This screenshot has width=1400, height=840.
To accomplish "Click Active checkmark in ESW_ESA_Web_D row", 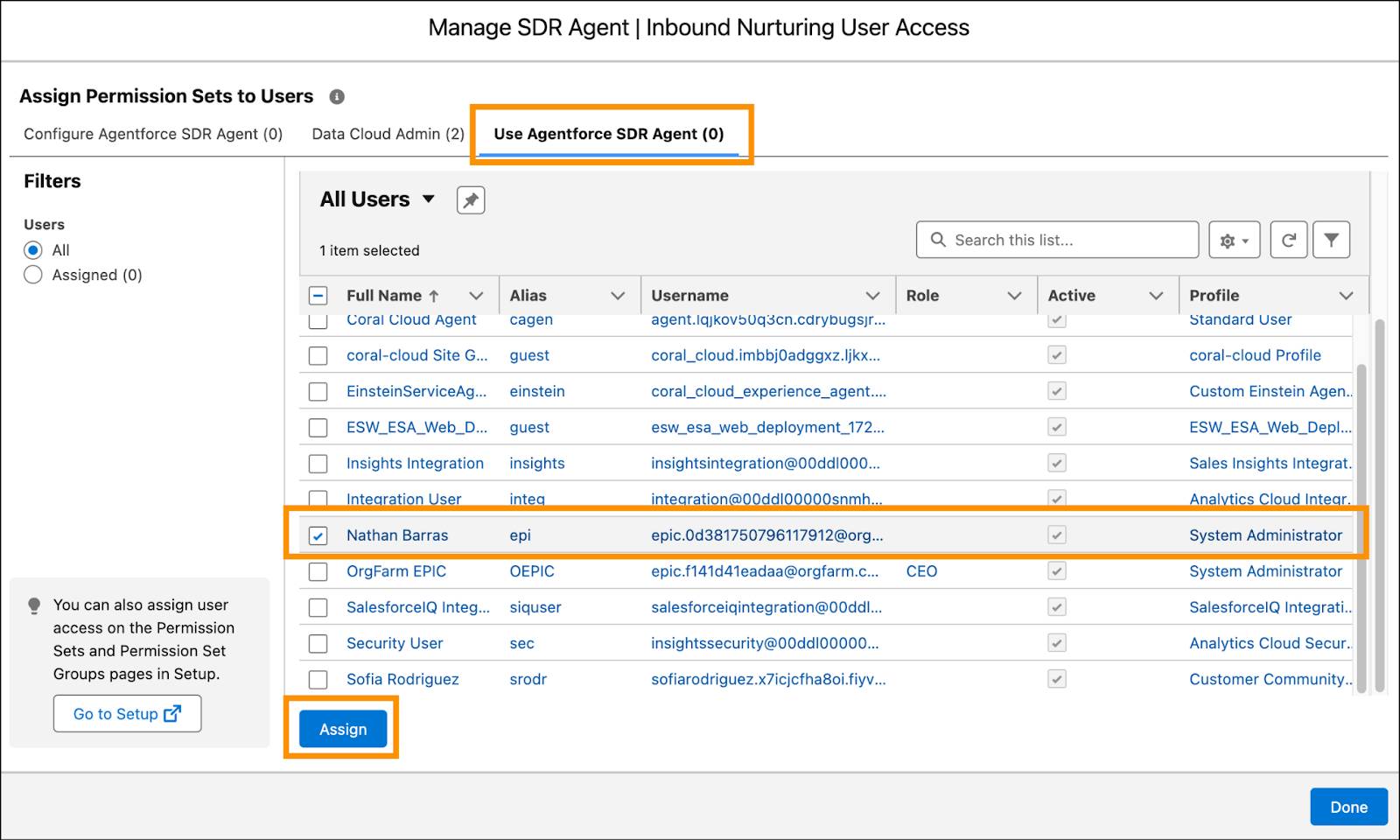I will tap(1057, 427).
